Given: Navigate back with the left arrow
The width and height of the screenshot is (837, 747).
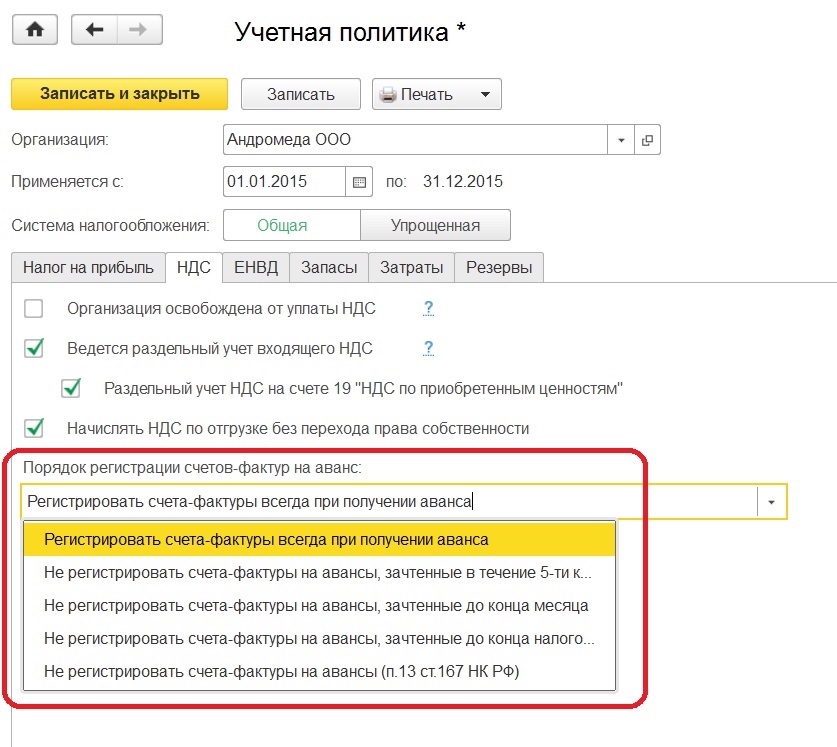Looking at the screenshot, I should point(94,29).
